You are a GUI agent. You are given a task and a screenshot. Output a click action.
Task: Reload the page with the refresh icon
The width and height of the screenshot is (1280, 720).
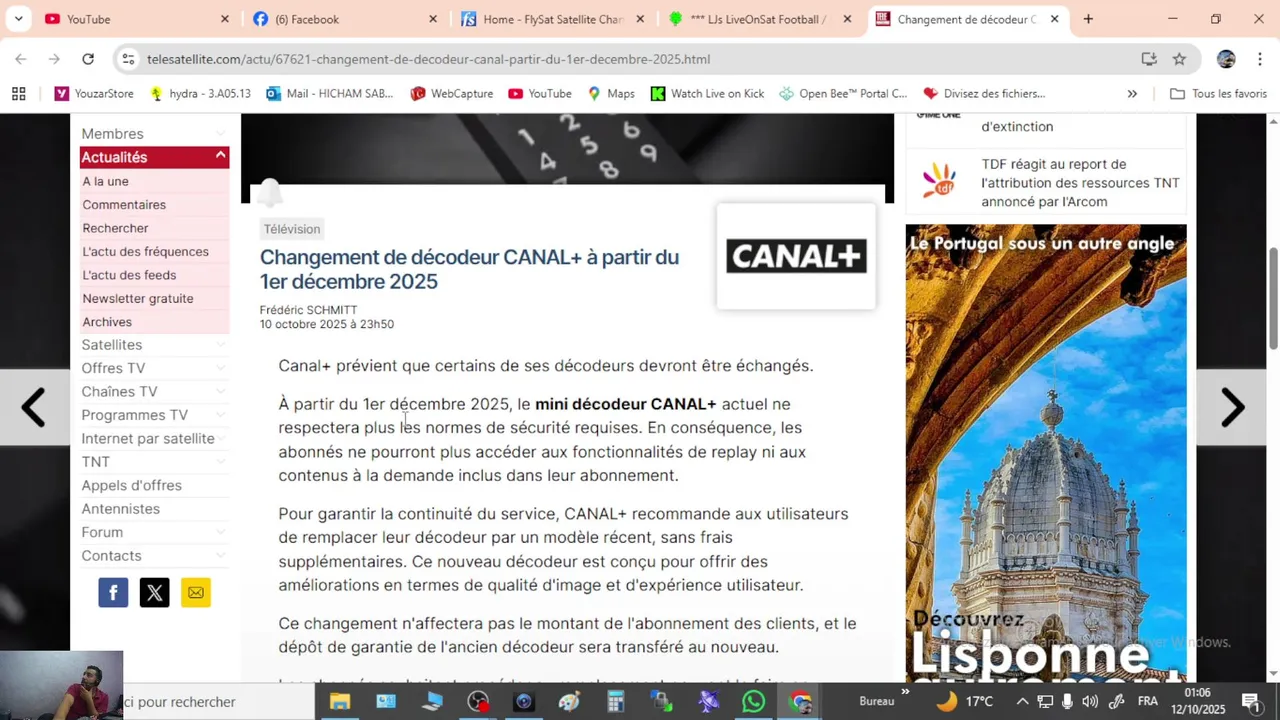coord(88,59)
